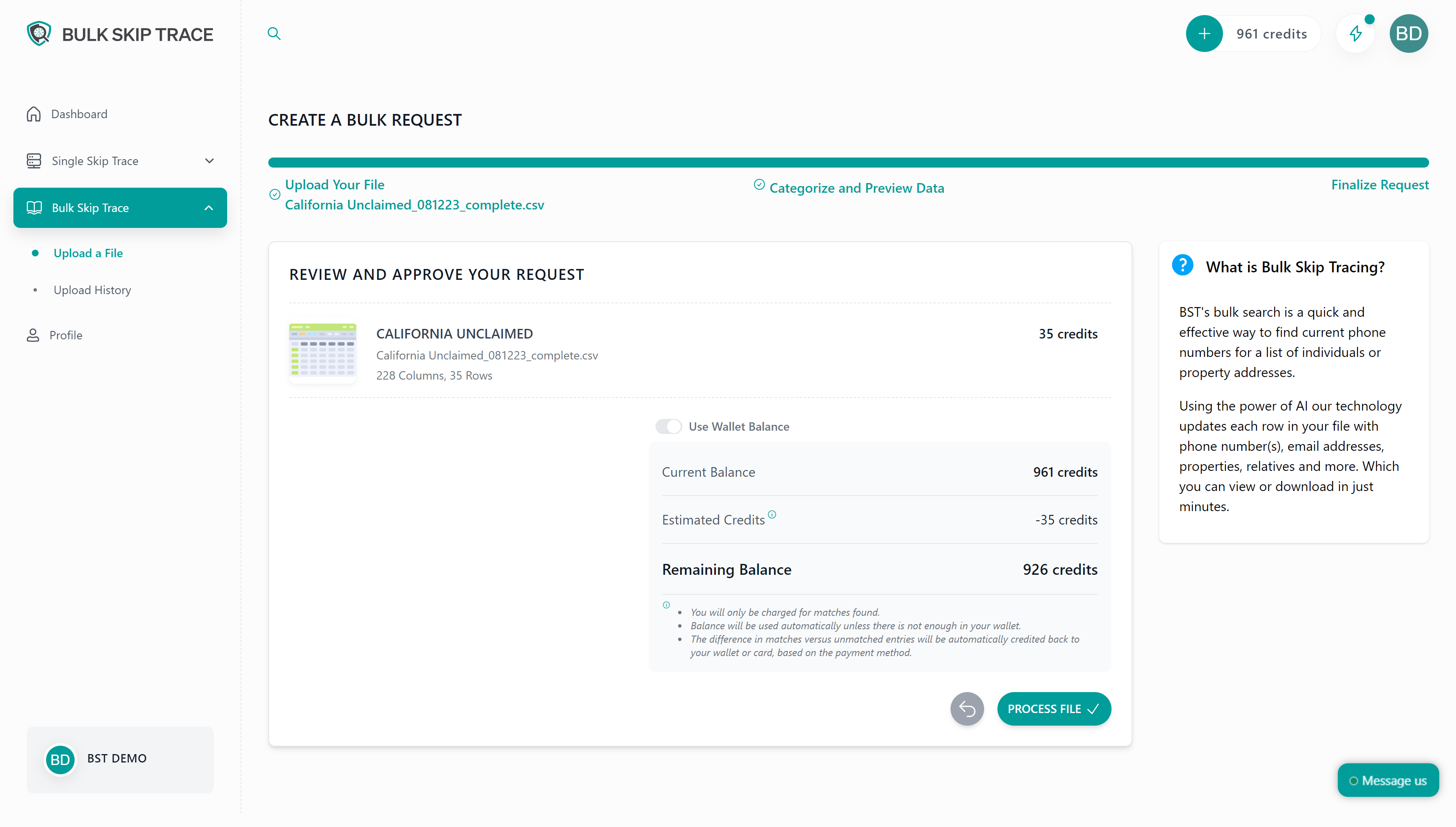Select the Profile person icon
The image size is (1456, 827).
point(33,335)
